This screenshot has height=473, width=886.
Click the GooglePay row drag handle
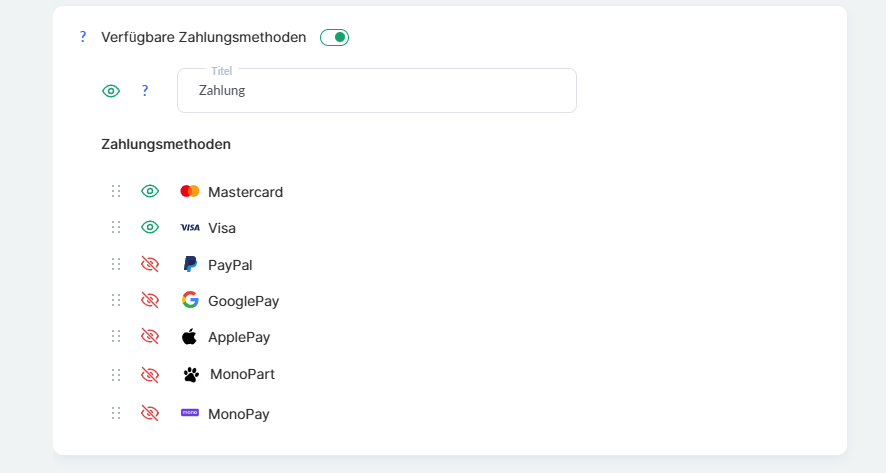click(x=116, y=300)
